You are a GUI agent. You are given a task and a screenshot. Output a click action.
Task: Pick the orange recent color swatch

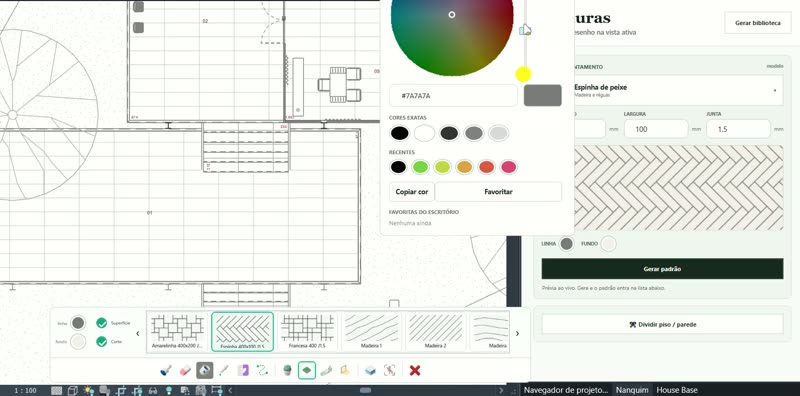click(x=464, y=167)
